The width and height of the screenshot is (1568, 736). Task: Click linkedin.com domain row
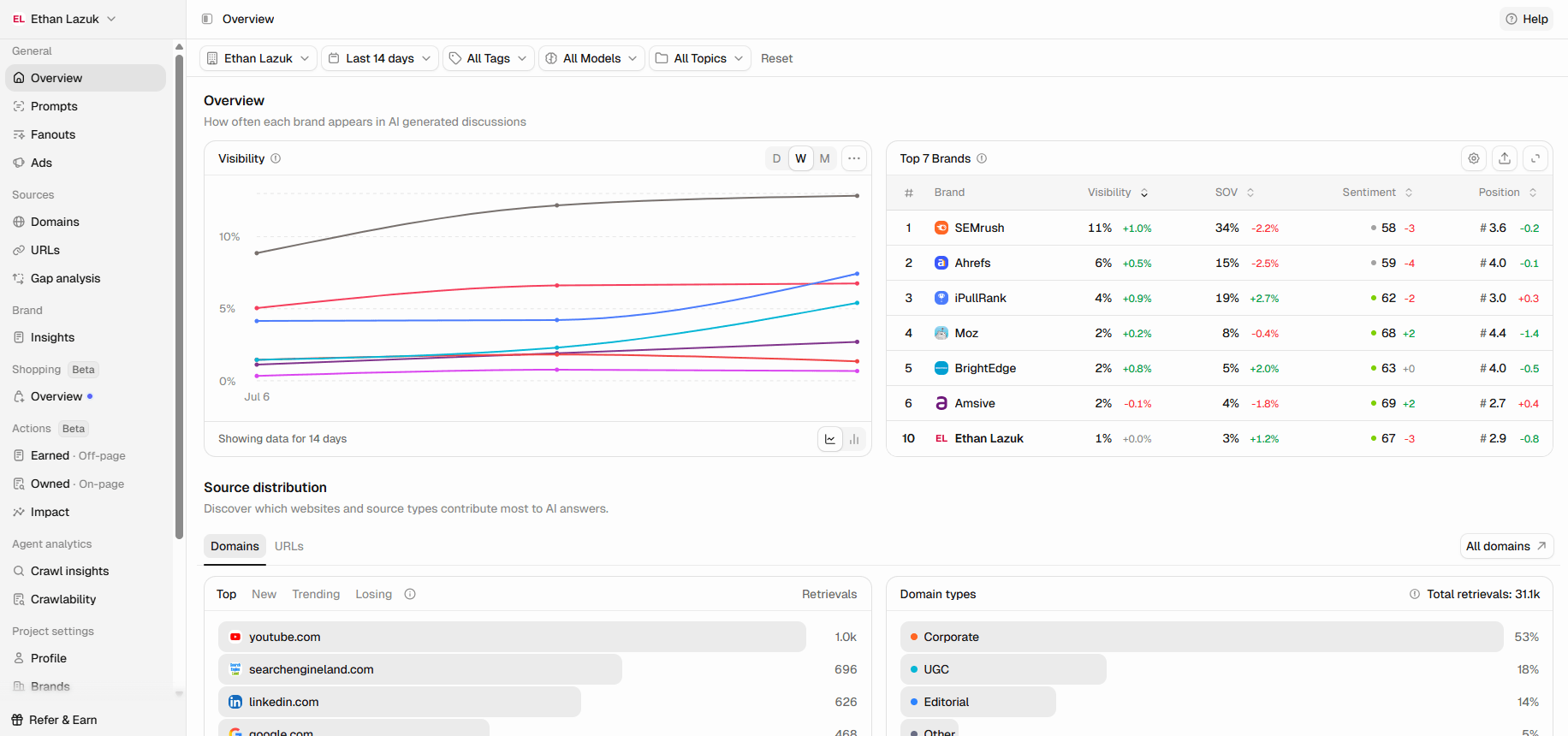click(x=538, y=702)
